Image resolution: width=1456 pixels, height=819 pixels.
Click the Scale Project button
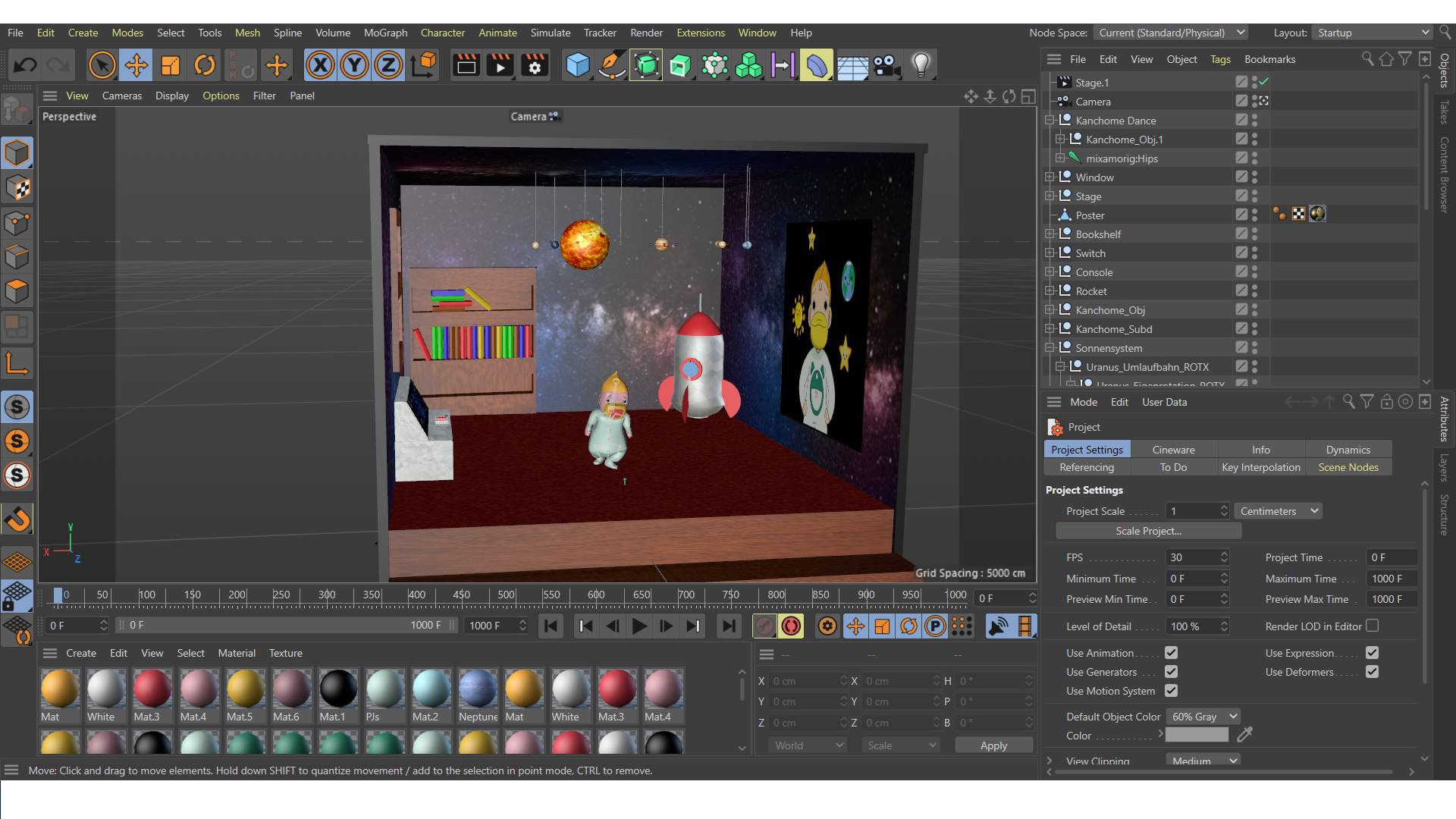click(1147, 530)
